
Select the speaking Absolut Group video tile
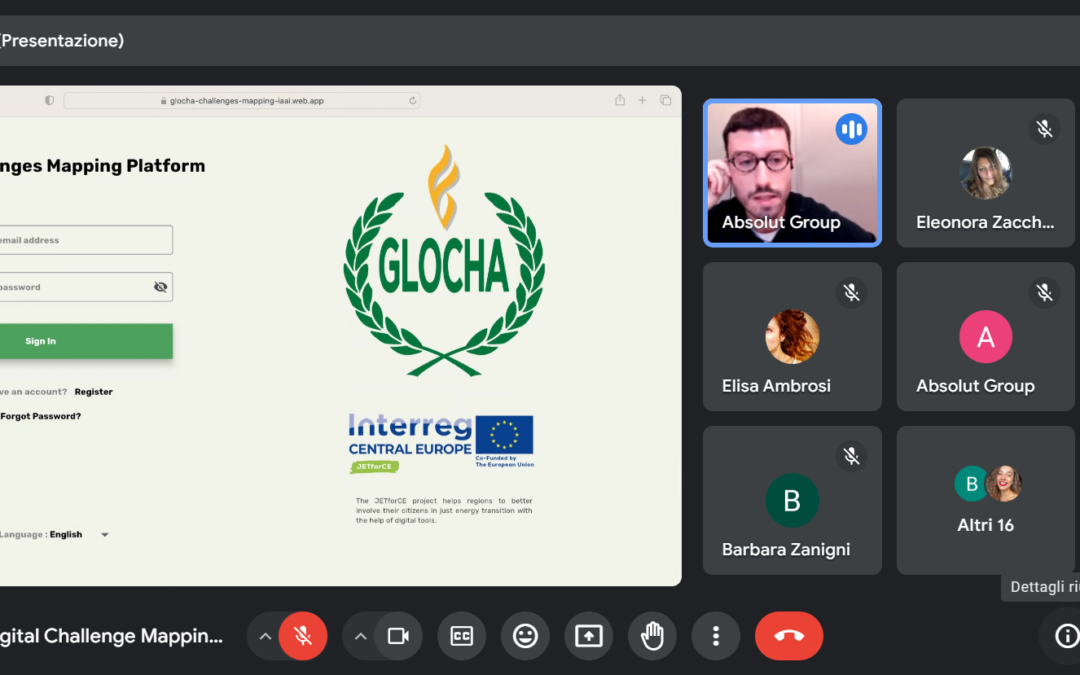(x=792, y=173)
